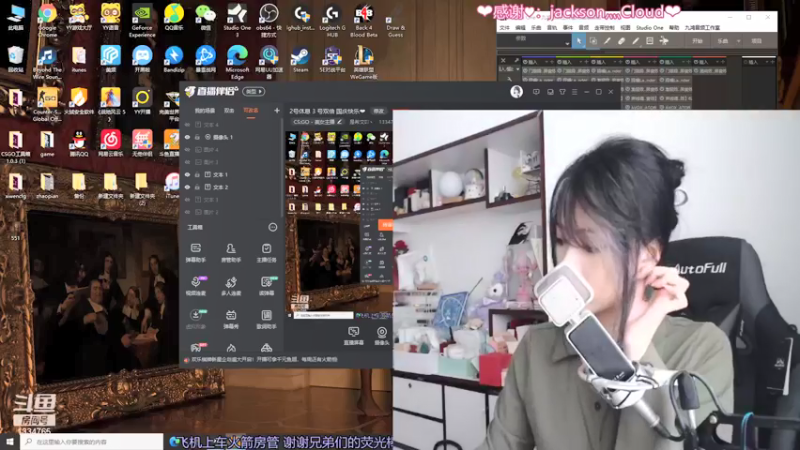The height and width of the screenshot is (450, 800).
Task: Open the hamburger menu in the streaming app title bar
Action: point(574,92)
